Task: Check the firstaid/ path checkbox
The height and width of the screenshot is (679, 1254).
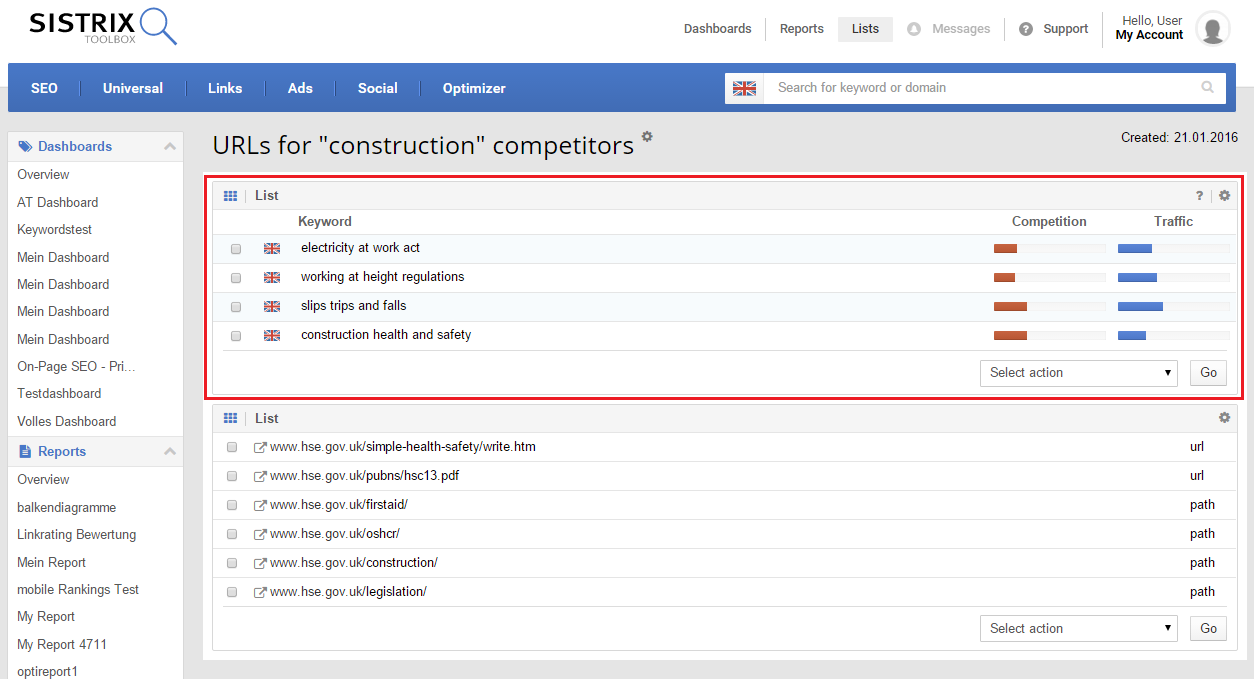Action: 232,505
